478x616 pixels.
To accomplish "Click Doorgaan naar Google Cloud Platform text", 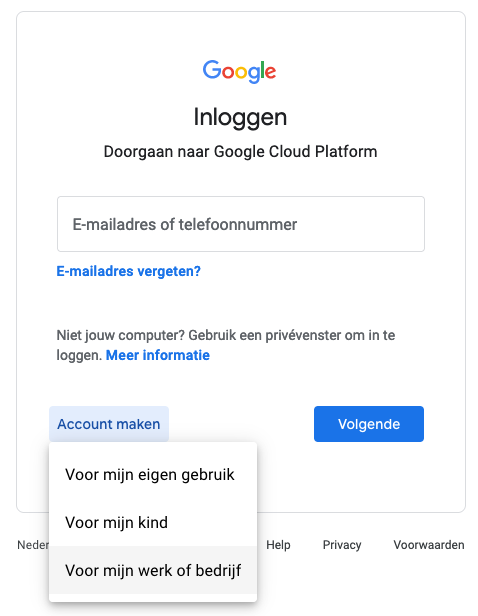I will point(240,152).
